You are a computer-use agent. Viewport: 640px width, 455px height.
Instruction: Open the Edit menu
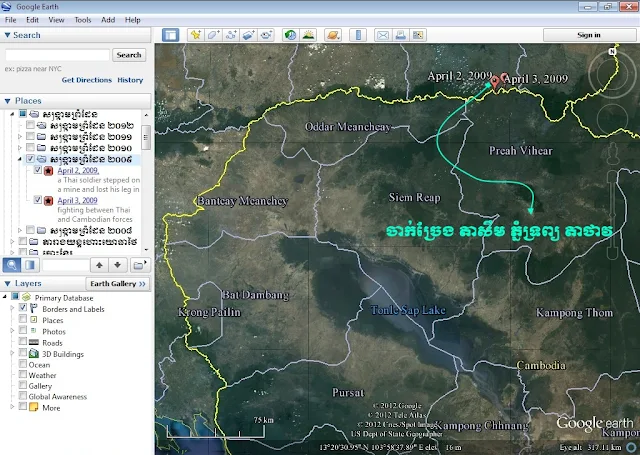coord(32,20)
